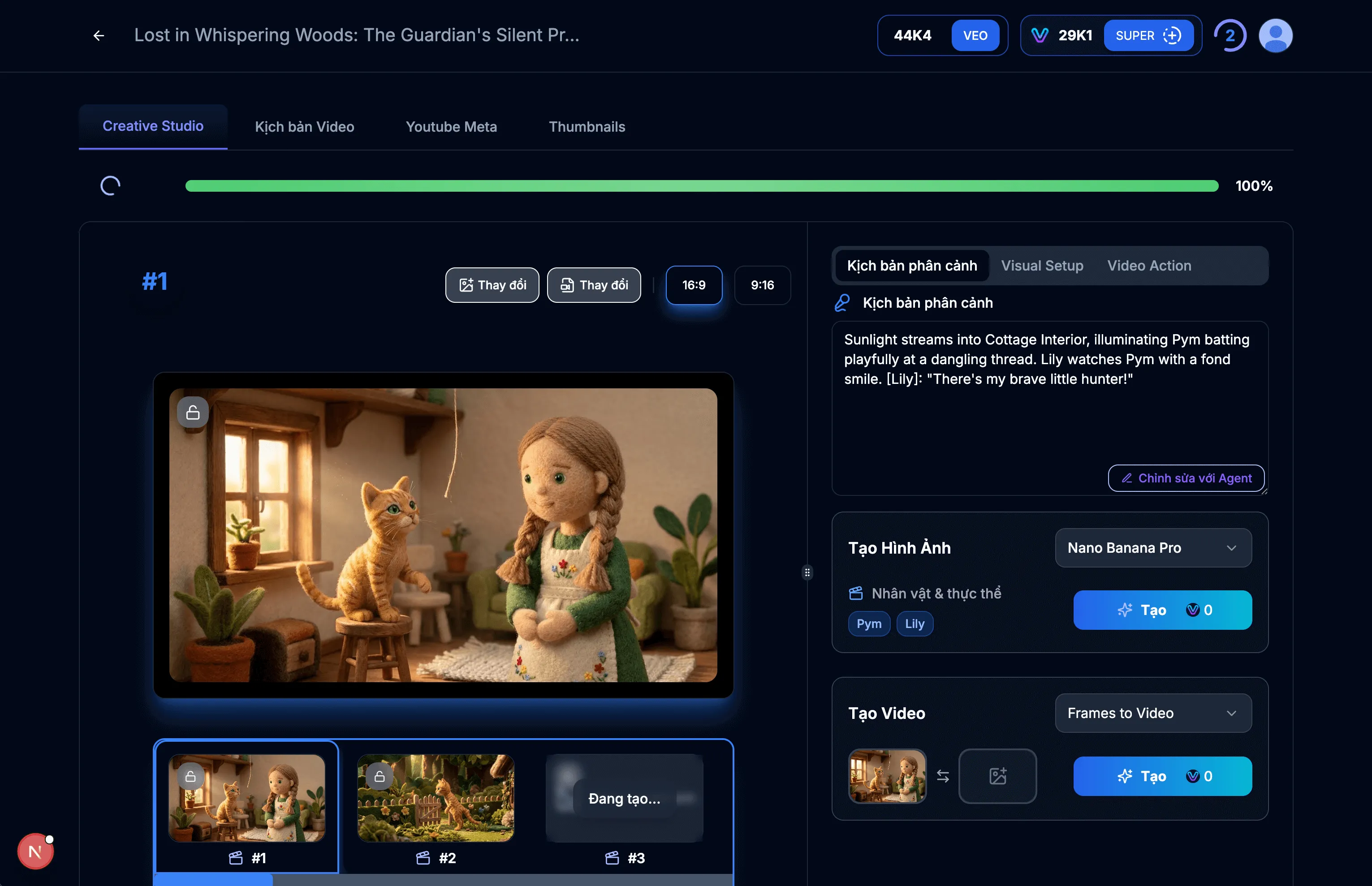
Task: Select the 9:16 aspect ratio option
Action: coord(762,285)
